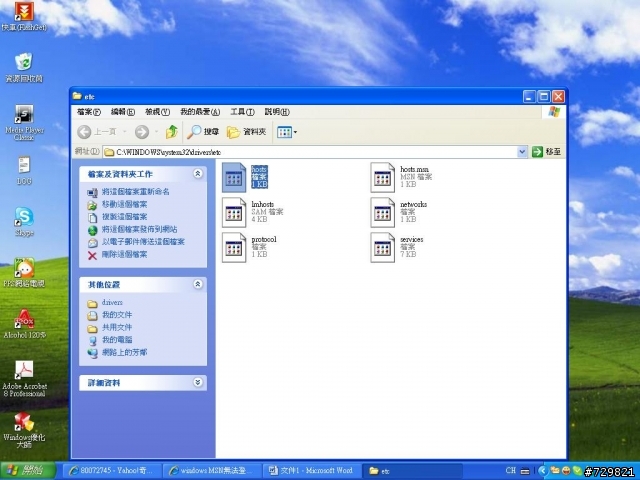
Task: Go up one folder level icon
Action: (172, 132)
